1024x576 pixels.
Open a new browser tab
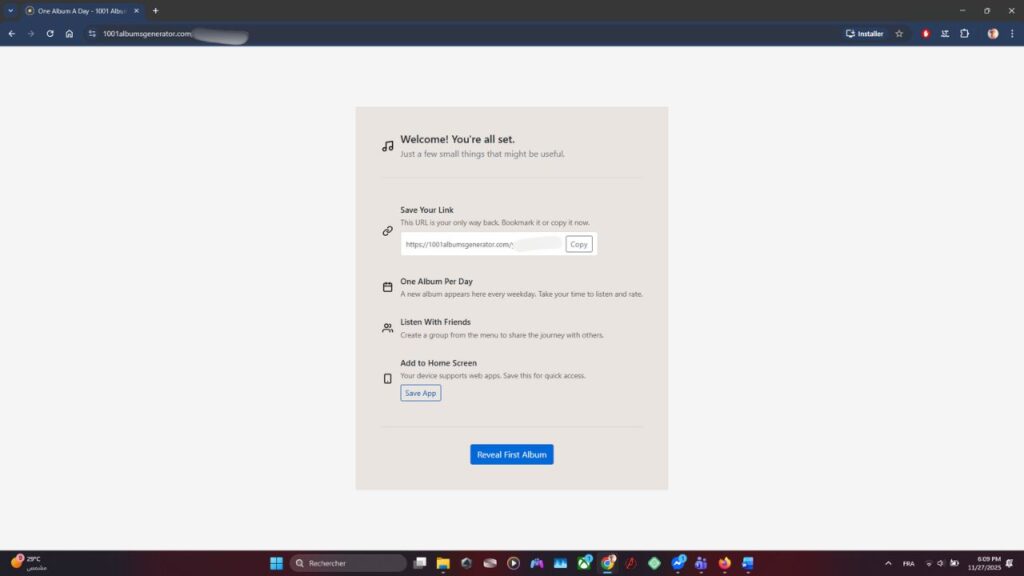155,10
